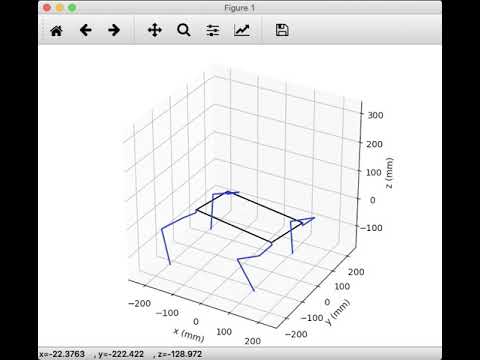Maximize Figure 1 with green button
Viewport: 480px width, 360px height.
[72, 8]
